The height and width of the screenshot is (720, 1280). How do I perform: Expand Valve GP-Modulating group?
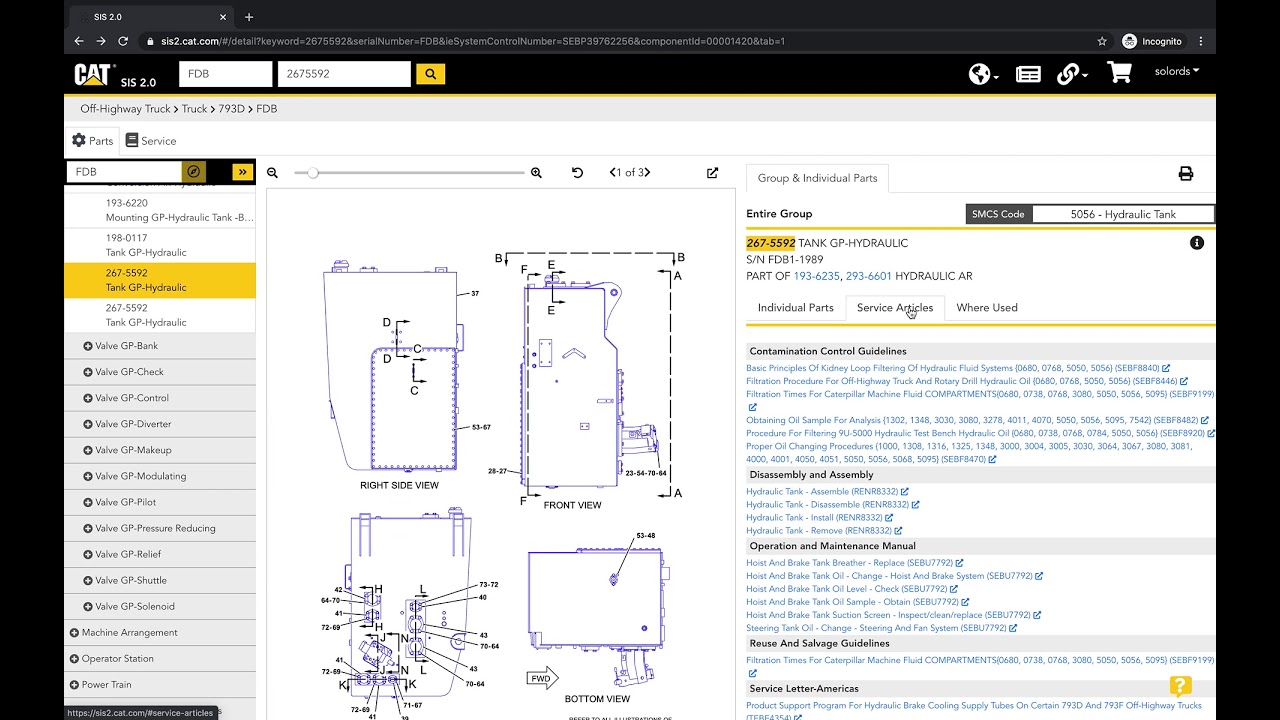(88, 476)
